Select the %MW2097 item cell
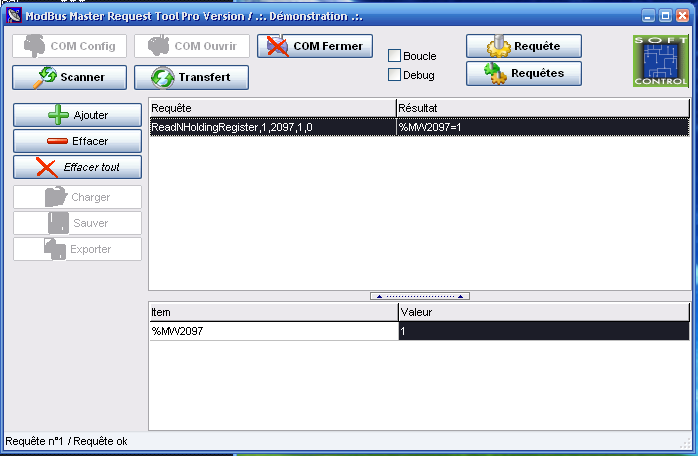Viewport: 698px width, 456px height. tap(272, 331)
